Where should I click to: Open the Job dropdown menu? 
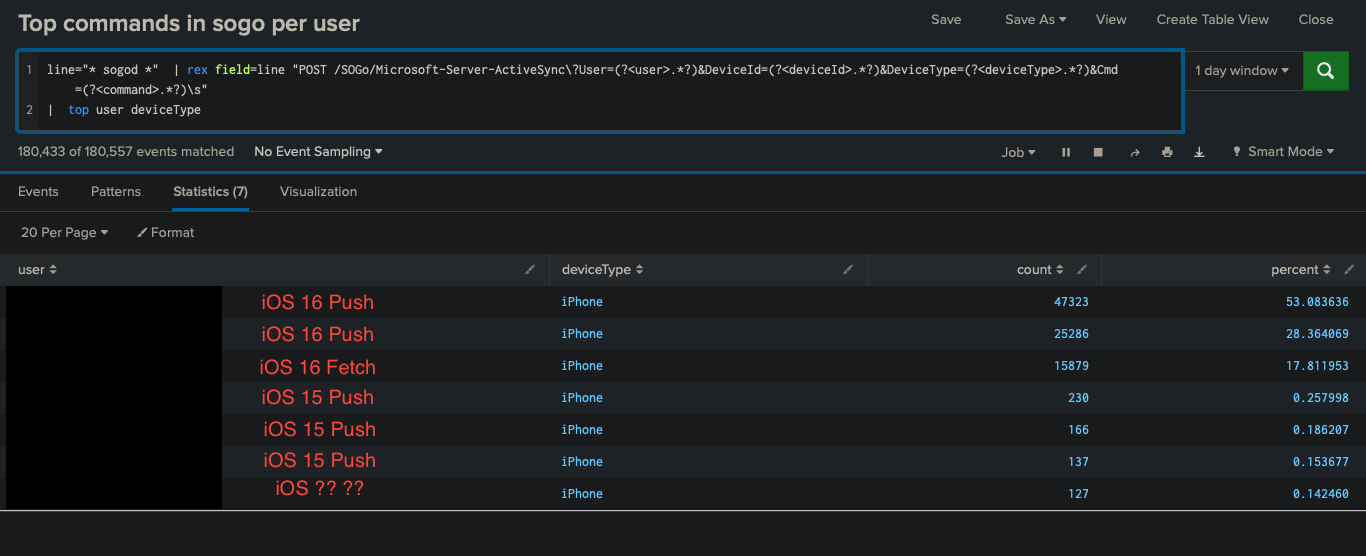(1018, 152)
